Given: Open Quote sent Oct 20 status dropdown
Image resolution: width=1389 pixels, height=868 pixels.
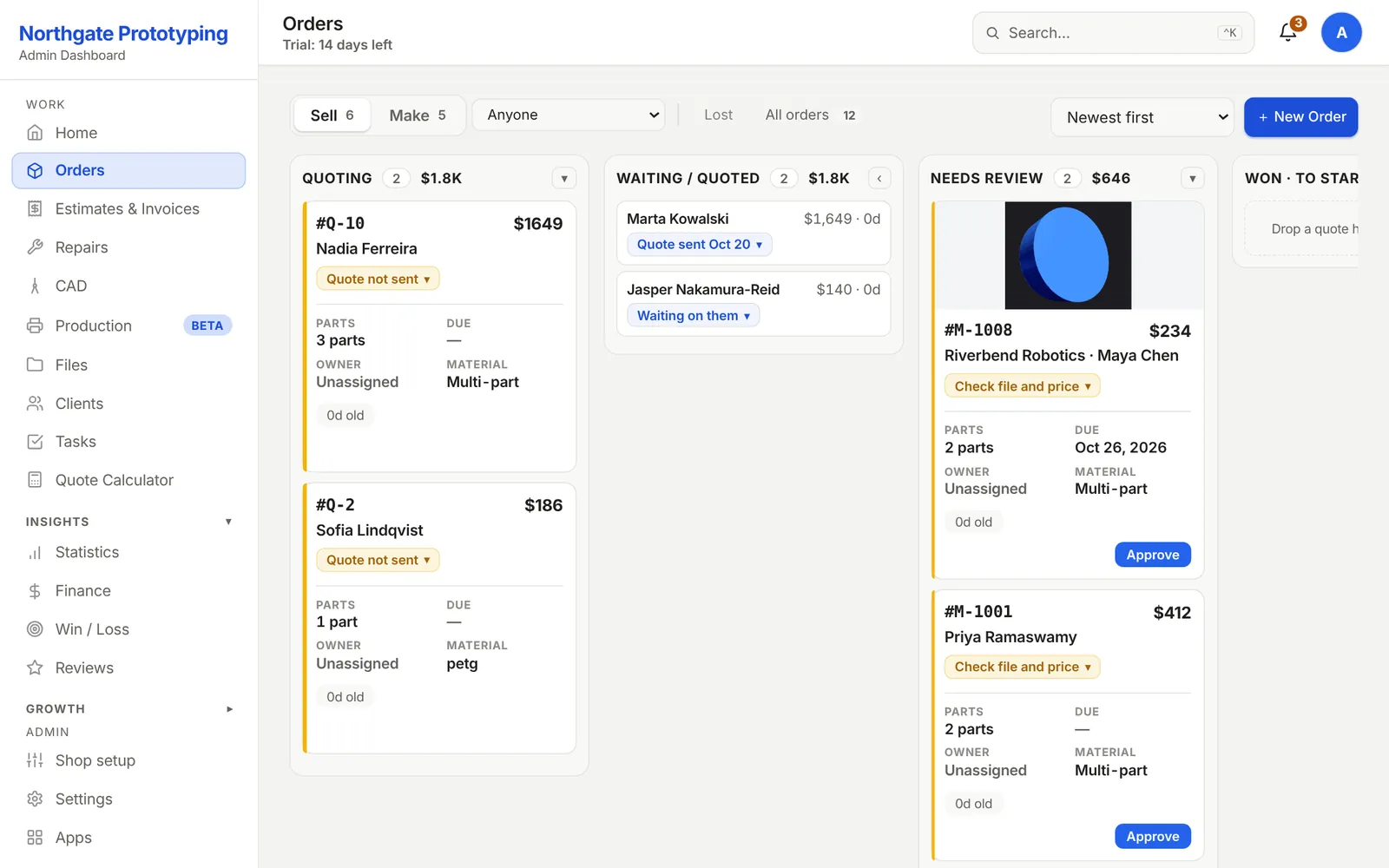Looking at the screenshot, I should tap(700, 245).
